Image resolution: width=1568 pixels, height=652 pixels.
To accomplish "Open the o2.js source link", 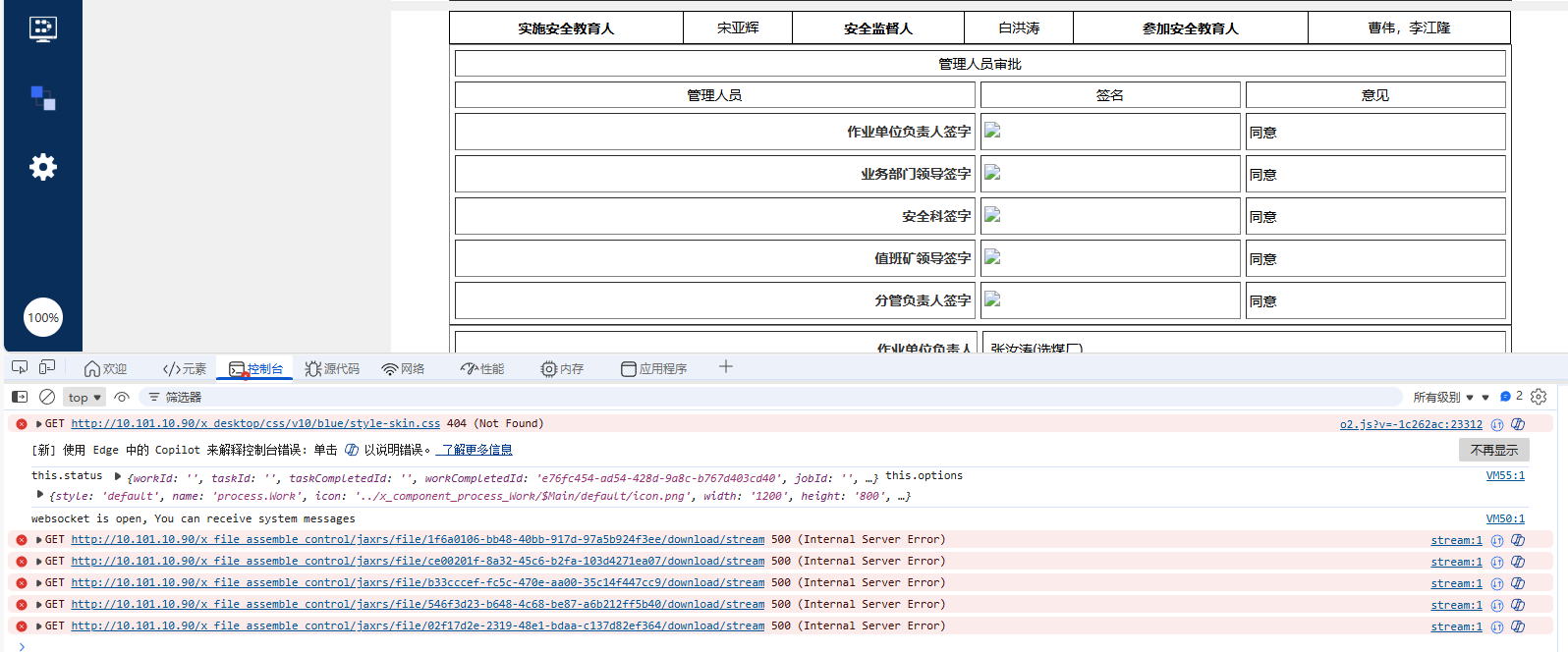I will click(1411, 424).
